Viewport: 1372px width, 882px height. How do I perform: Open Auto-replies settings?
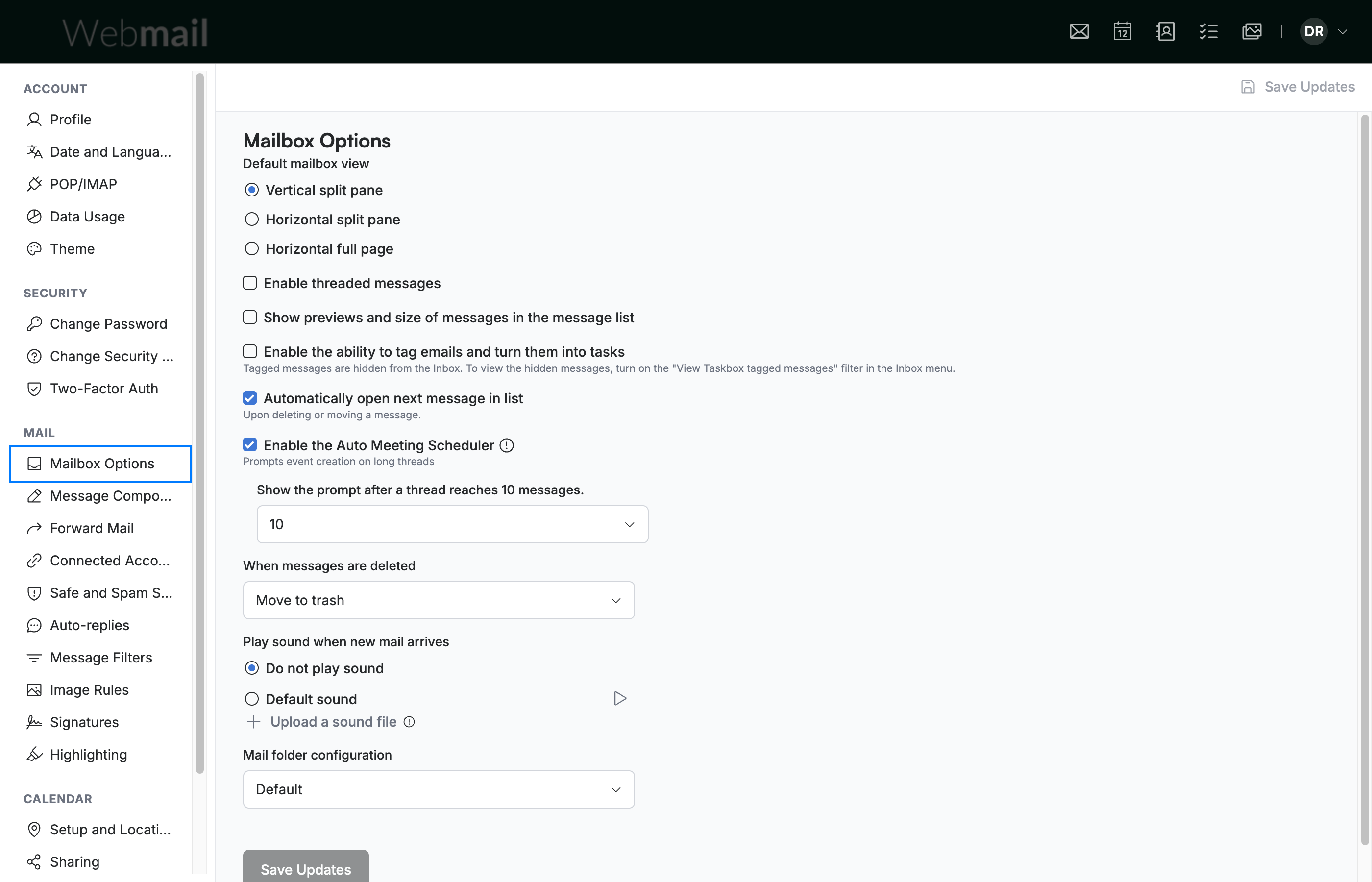tap(100, 625)
